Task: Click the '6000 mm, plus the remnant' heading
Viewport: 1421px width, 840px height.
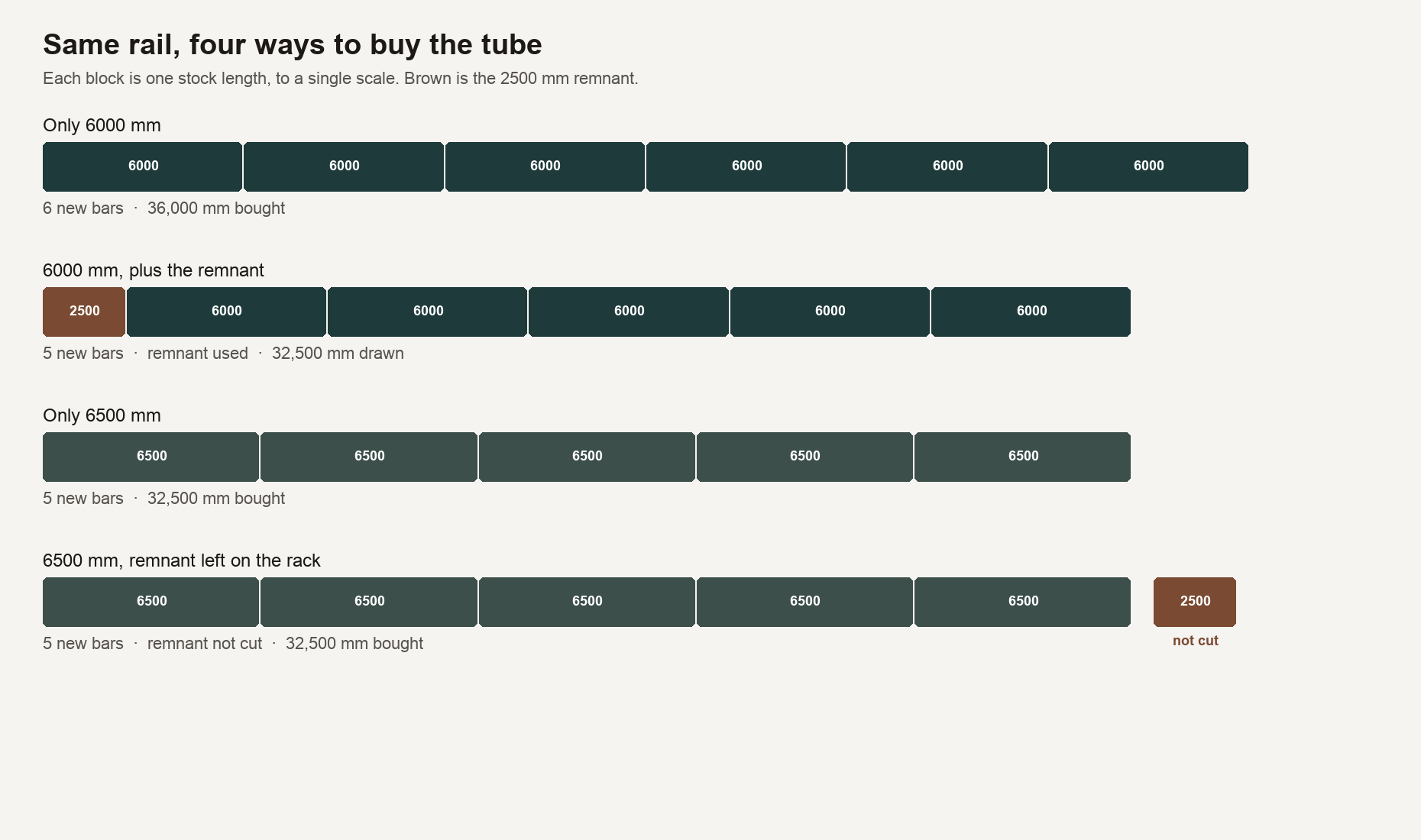Action: [x=154, y=270]
